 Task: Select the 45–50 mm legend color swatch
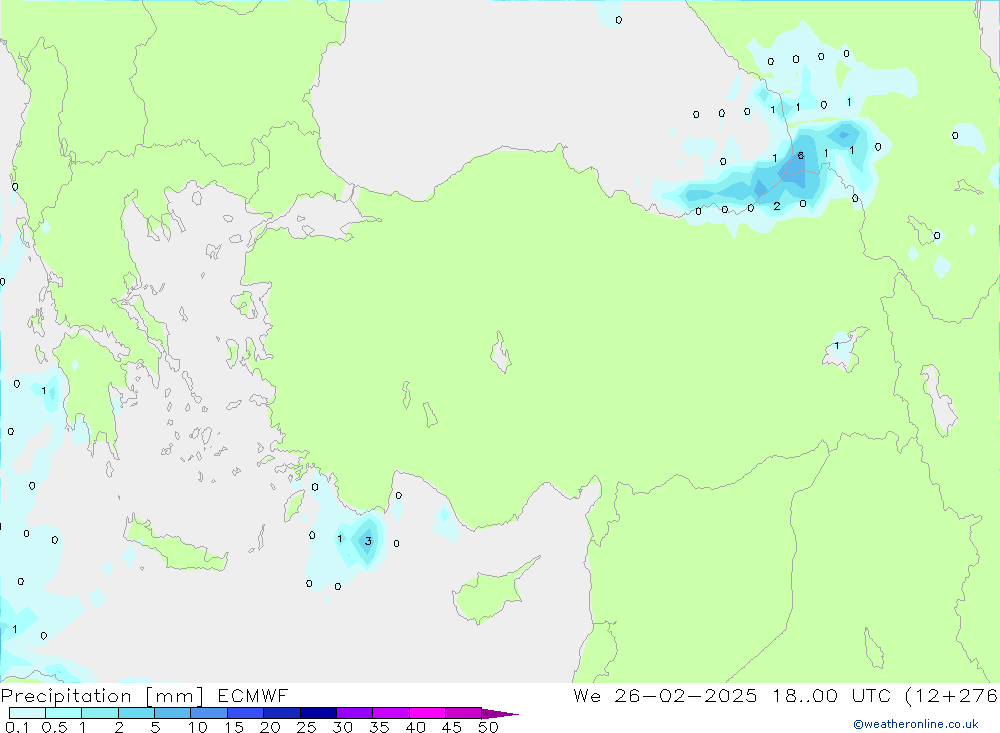pyautogui.click(x=464, y=713)
